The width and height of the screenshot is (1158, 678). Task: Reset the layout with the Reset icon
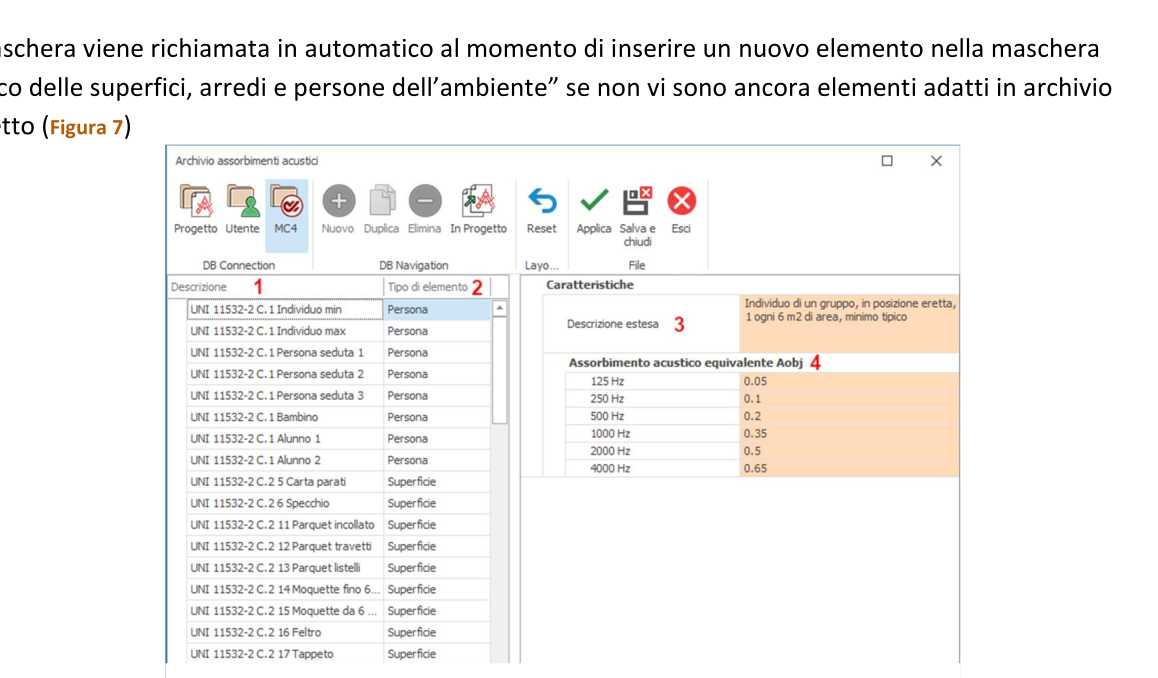point(541,201)
